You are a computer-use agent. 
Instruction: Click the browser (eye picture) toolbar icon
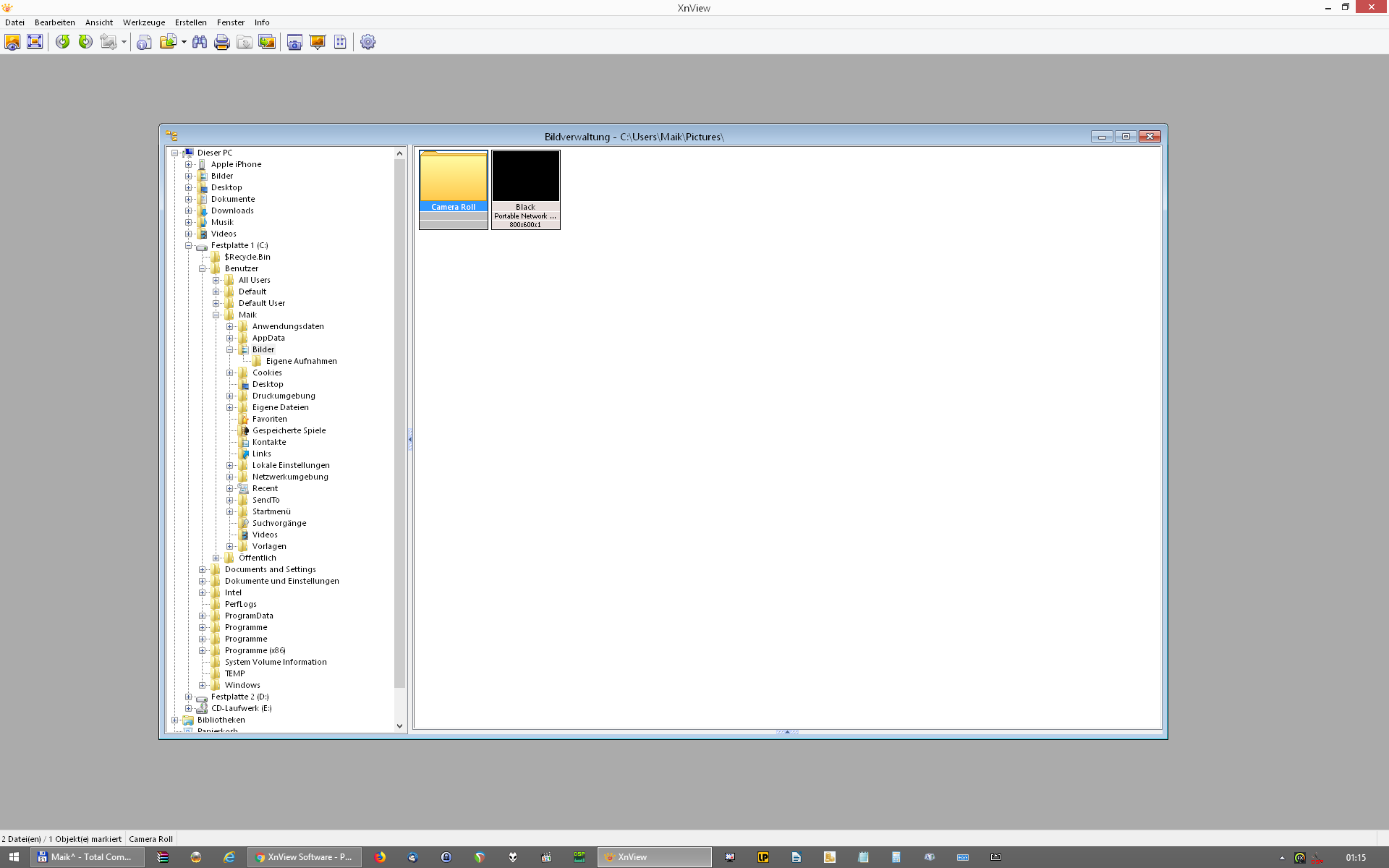point(12,42)
